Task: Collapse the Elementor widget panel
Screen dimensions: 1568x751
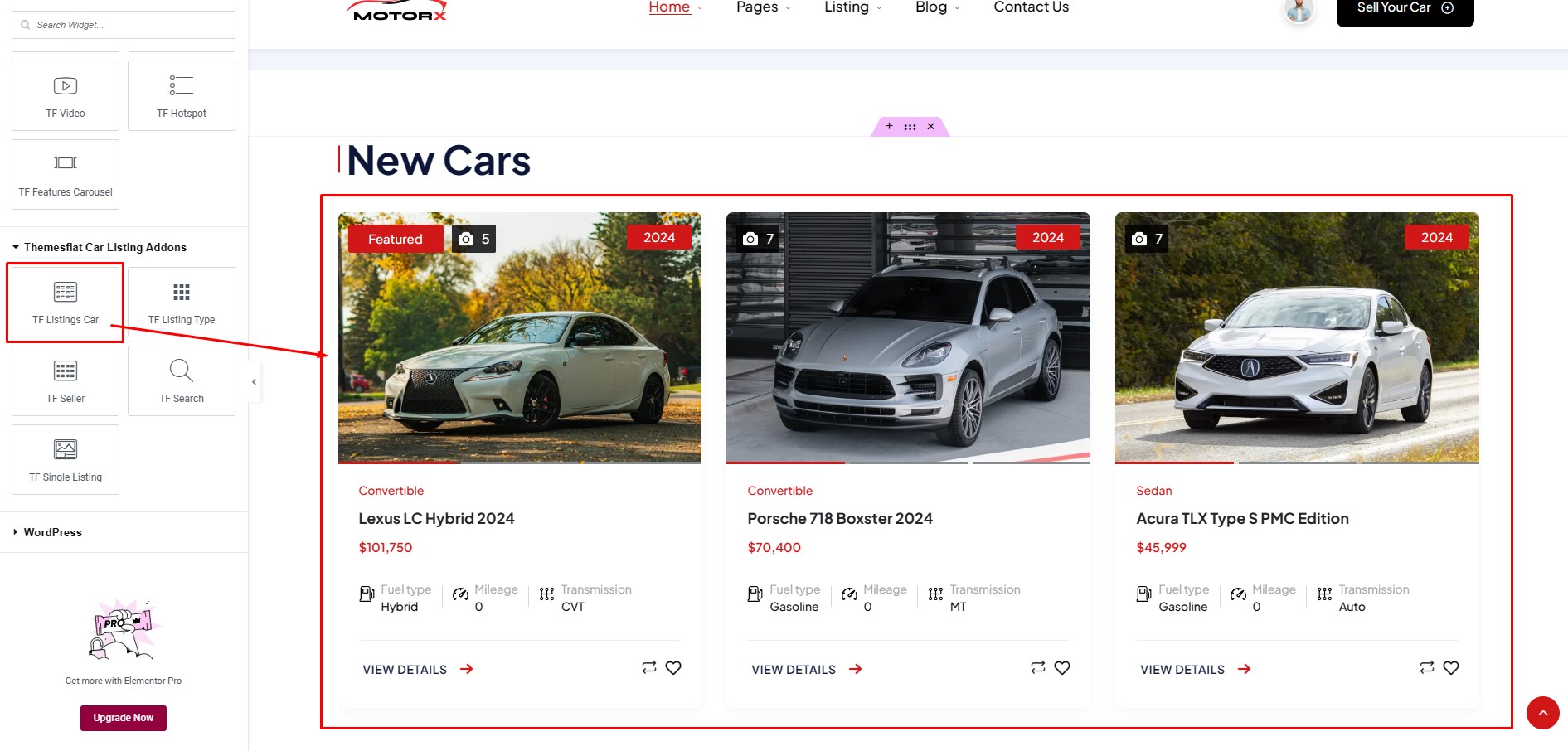Action: [x=254, y=382]
